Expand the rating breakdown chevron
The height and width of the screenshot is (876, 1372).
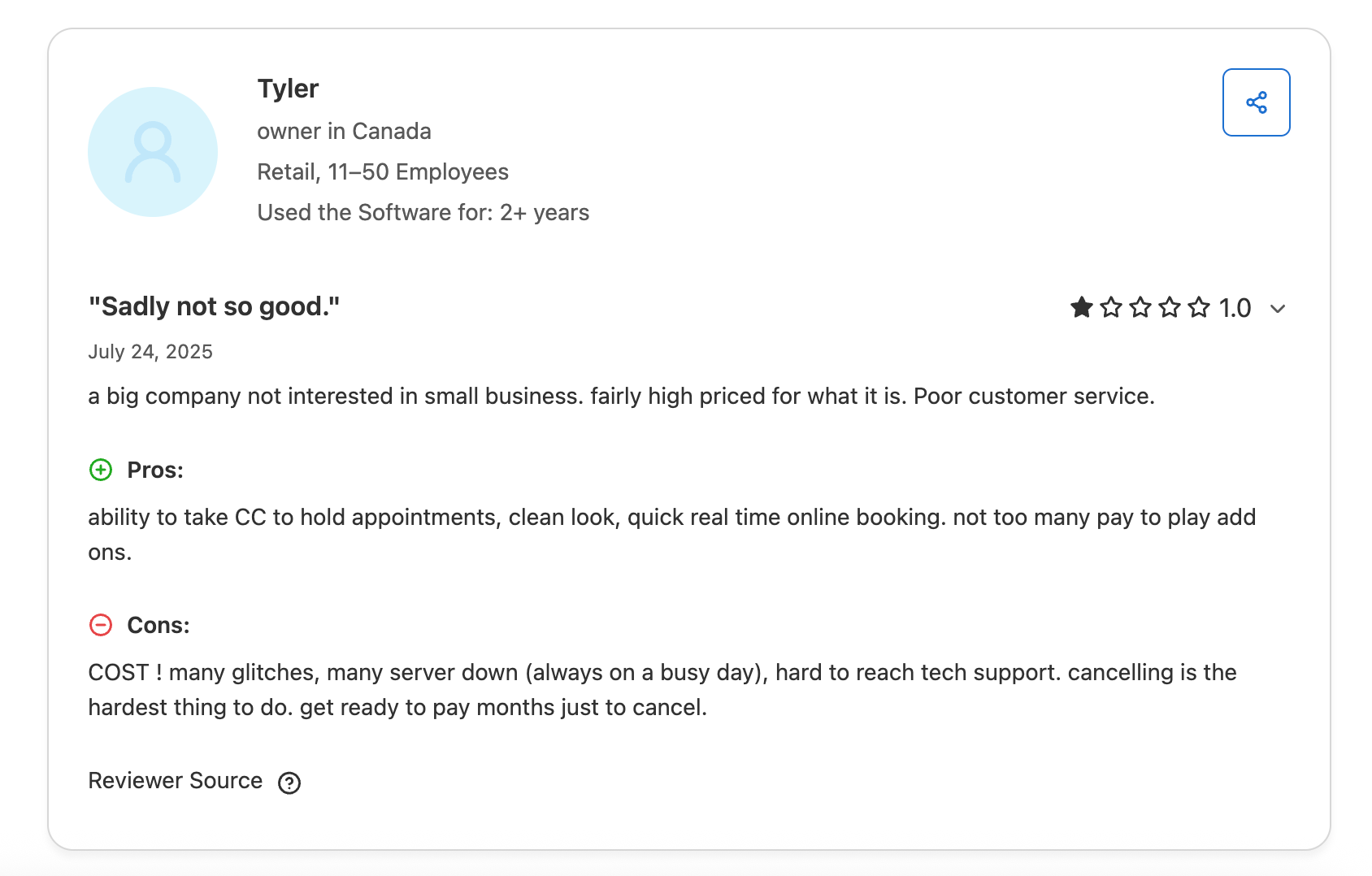1278,309
